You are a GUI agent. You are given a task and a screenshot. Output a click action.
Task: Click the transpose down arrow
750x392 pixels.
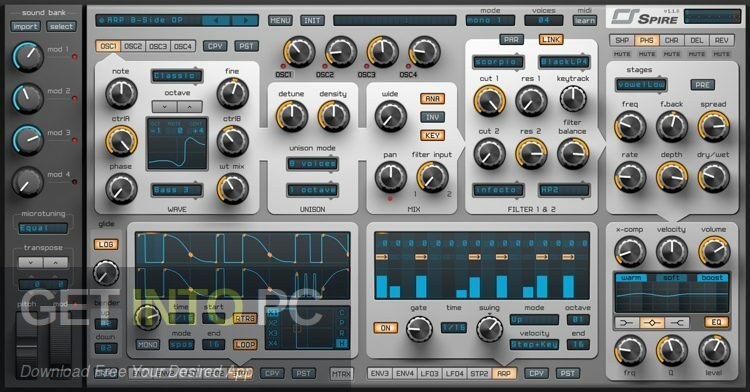(x=31, y=262)
